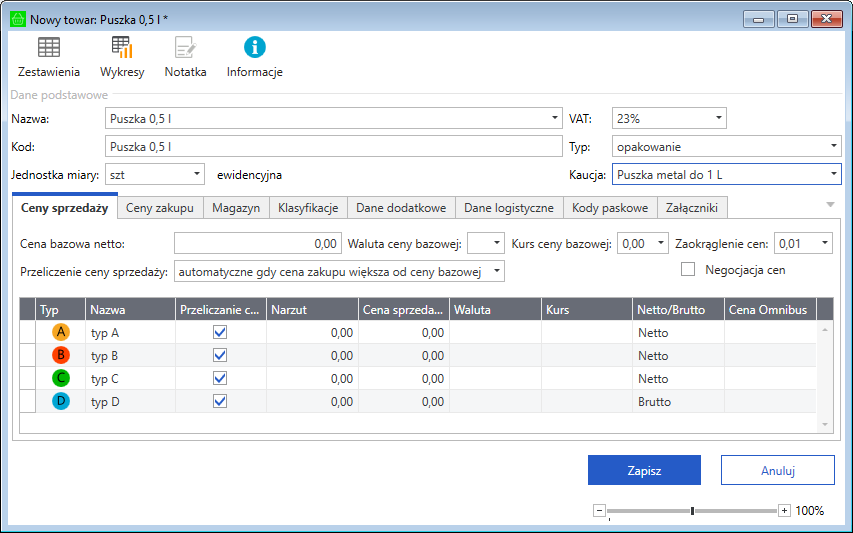The image size is (853, 533).
Task: Switch to Załączniki tab
Action: (x=692, y=208)
